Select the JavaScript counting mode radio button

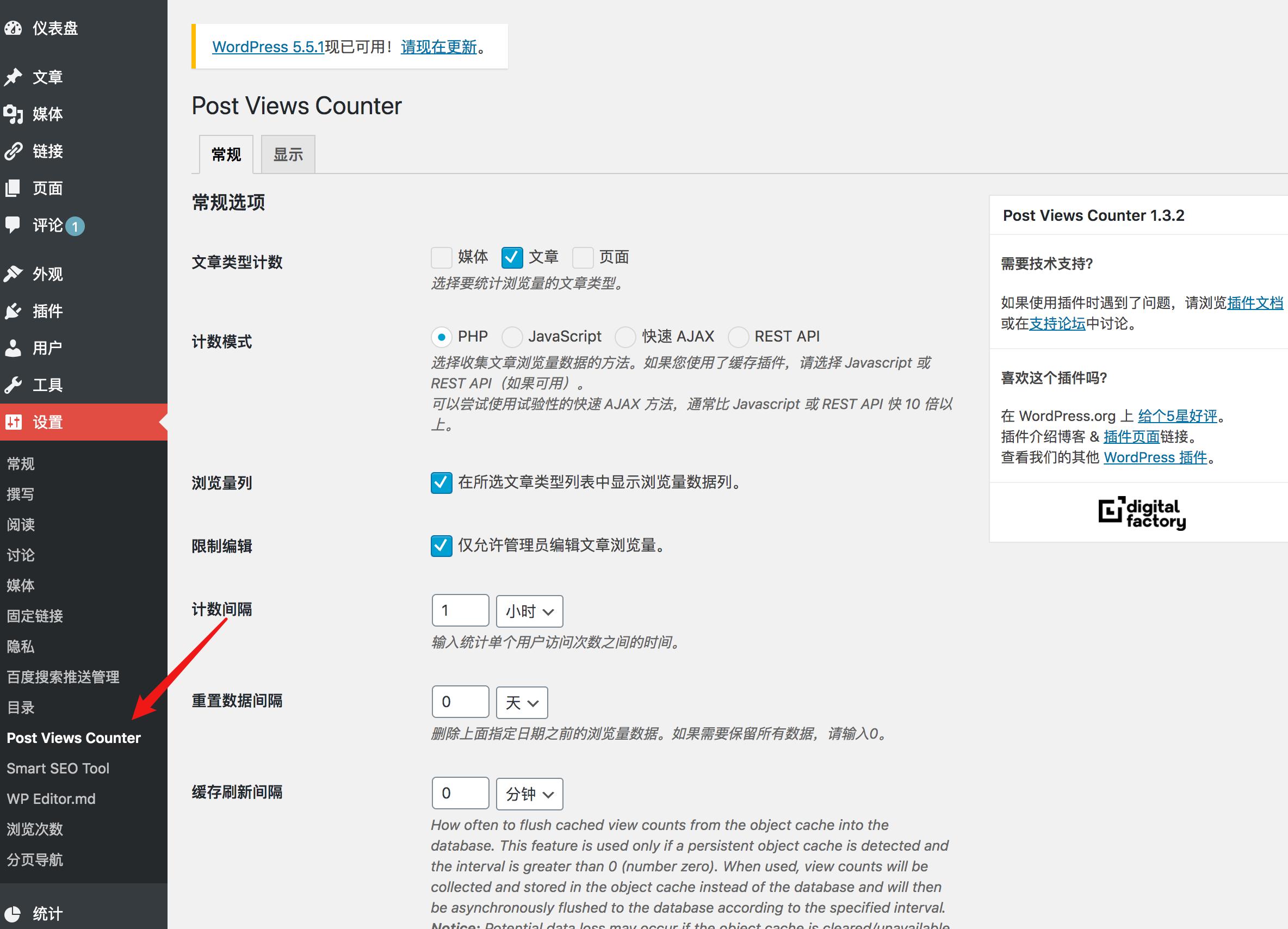(512, 337)
